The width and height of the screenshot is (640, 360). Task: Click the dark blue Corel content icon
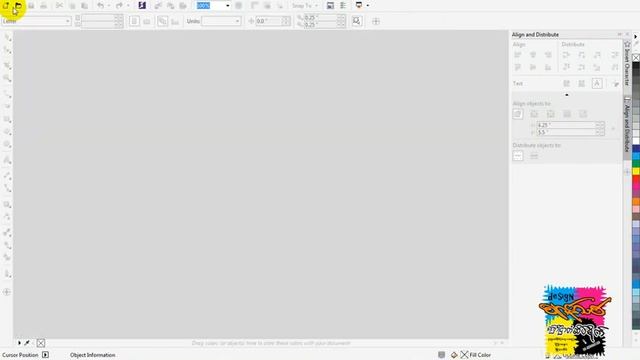(142, 5)
